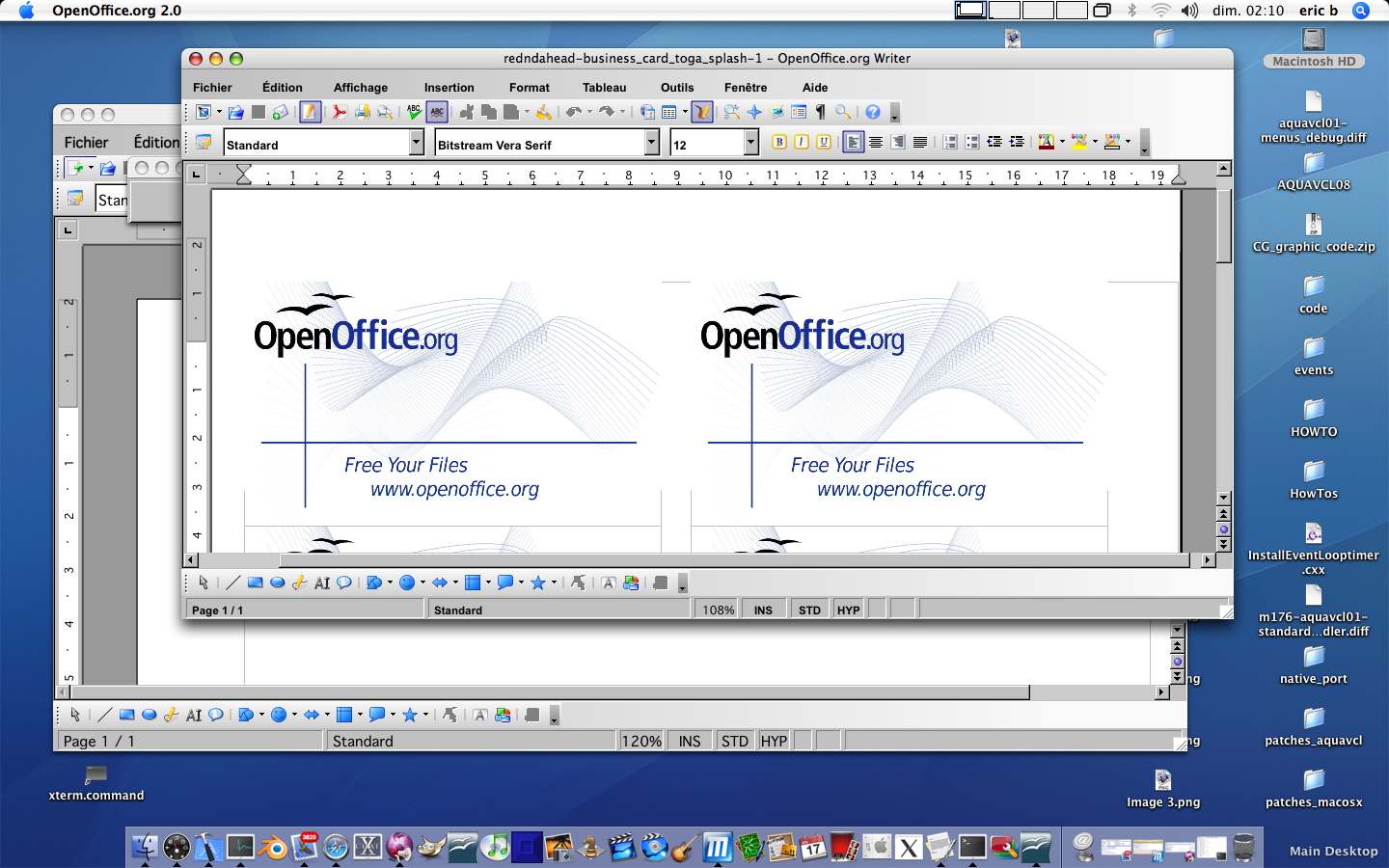Toggle Underline formatting button
This screenshot has width=1389, height=868.
(824, 142)
